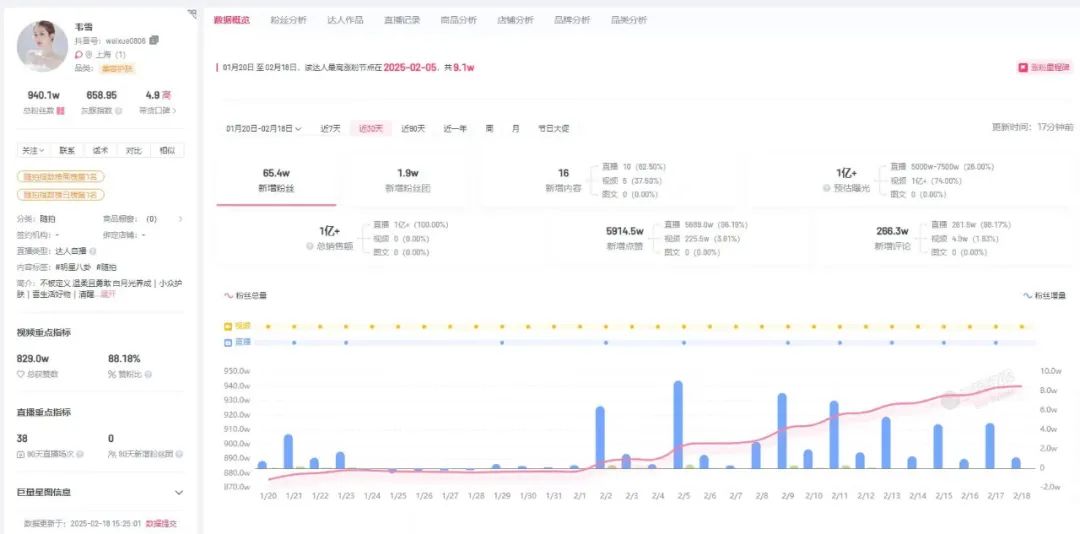Image resolution: width=1080 pixels, height=534 pixels.
Task: Click the 更新时间 17分钟前 text
Action: [1032, 127]
